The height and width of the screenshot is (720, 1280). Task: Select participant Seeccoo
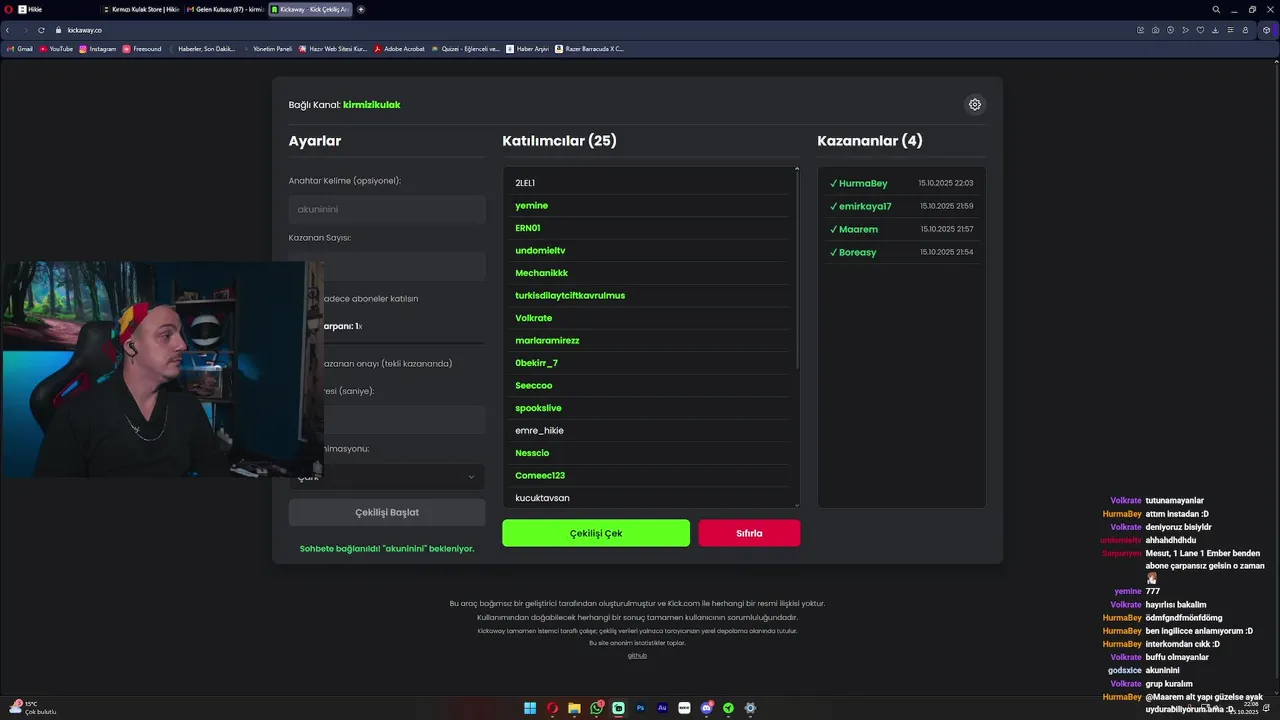[650, 385]
